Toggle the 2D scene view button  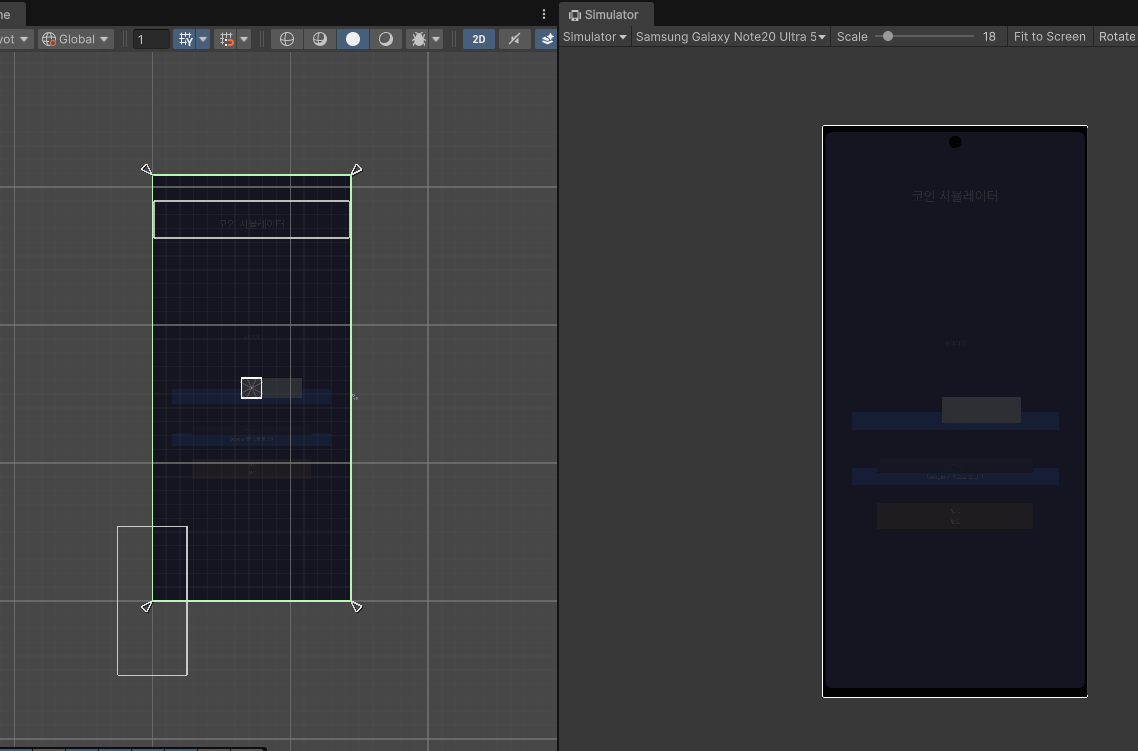pyautogui.click(x=479, y=39)
